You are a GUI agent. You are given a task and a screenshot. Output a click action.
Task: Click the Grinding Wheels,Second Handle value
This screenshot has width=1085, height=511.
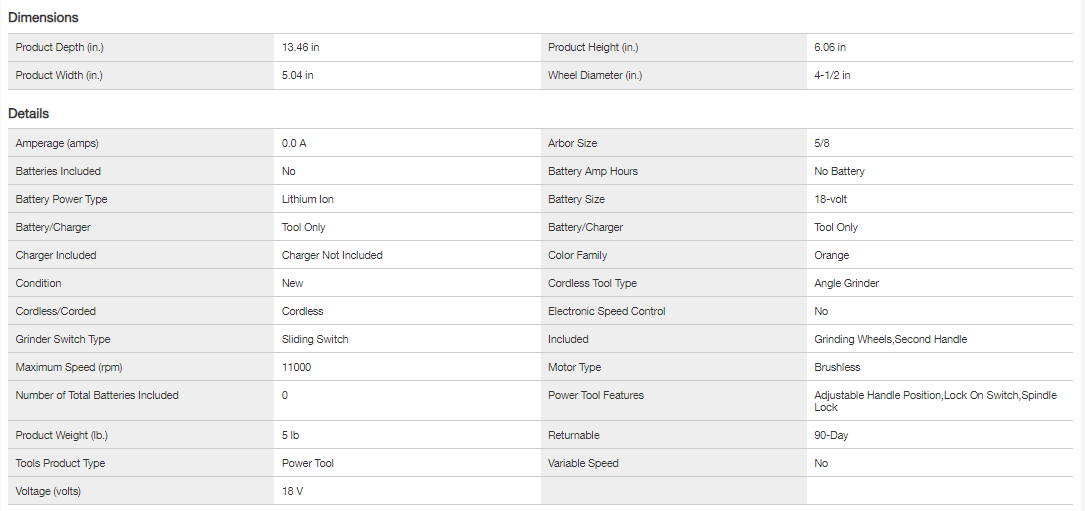coord(891,339)
